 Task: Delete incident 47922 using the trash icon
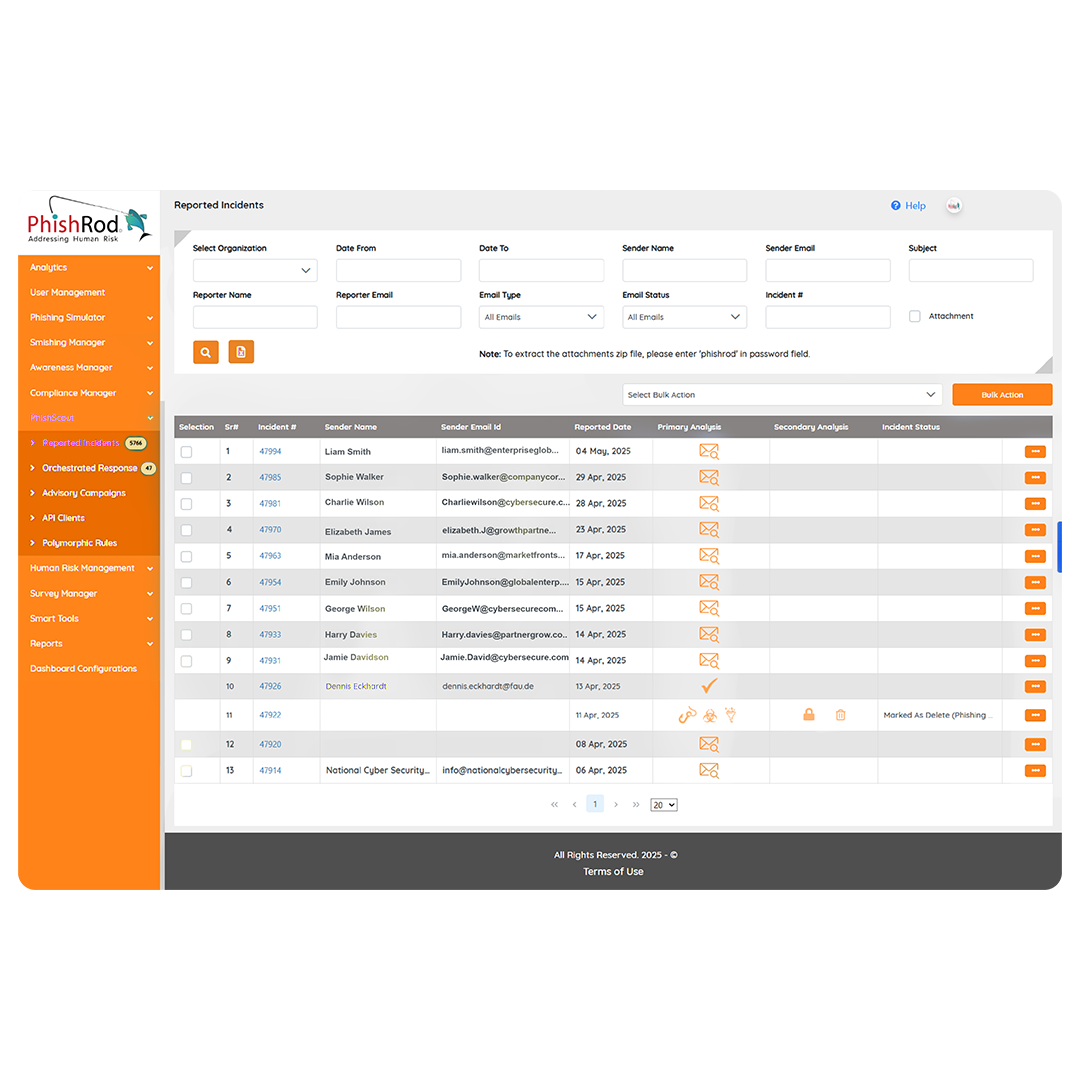840,715
